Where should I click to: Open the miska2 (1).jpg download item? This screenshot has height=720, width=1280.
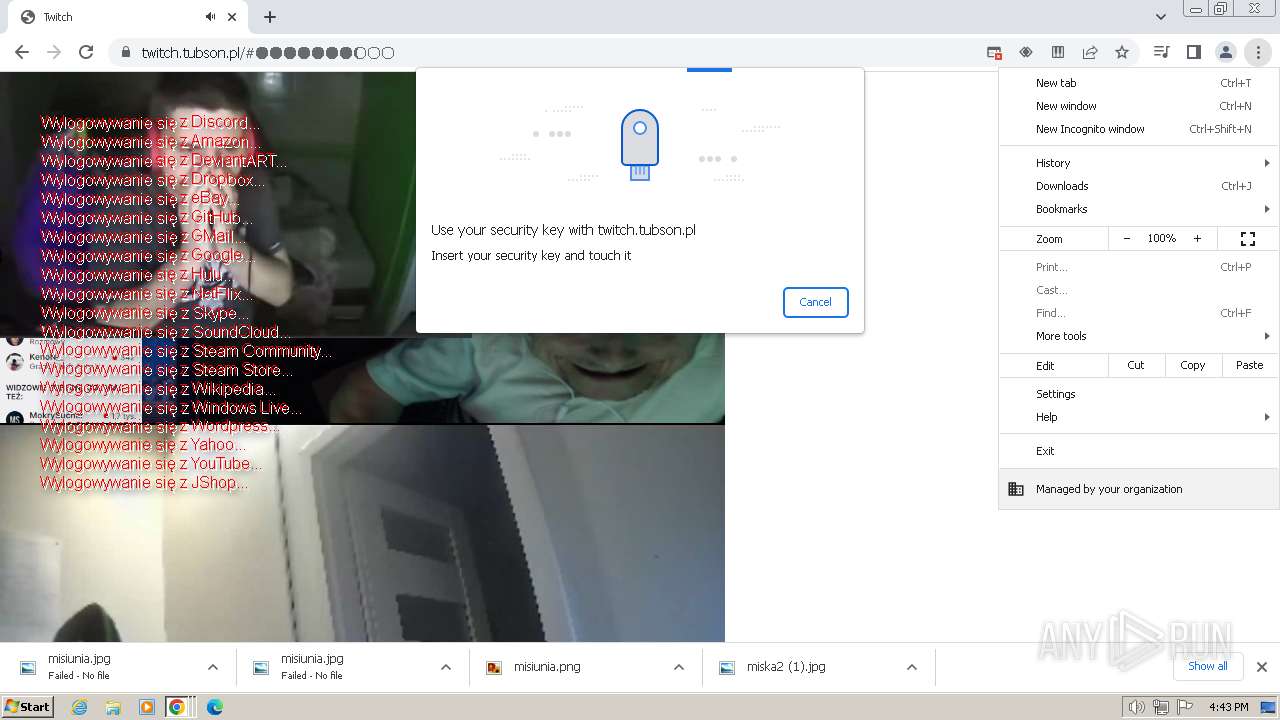(803, 667)
